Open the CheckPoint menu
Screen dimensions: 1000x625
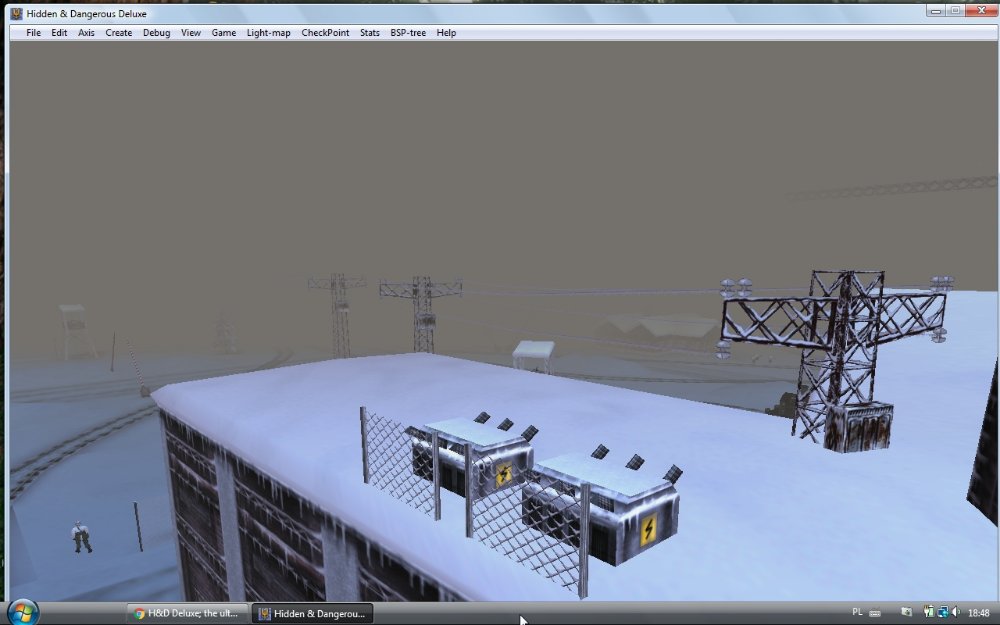tap(325, 33)
